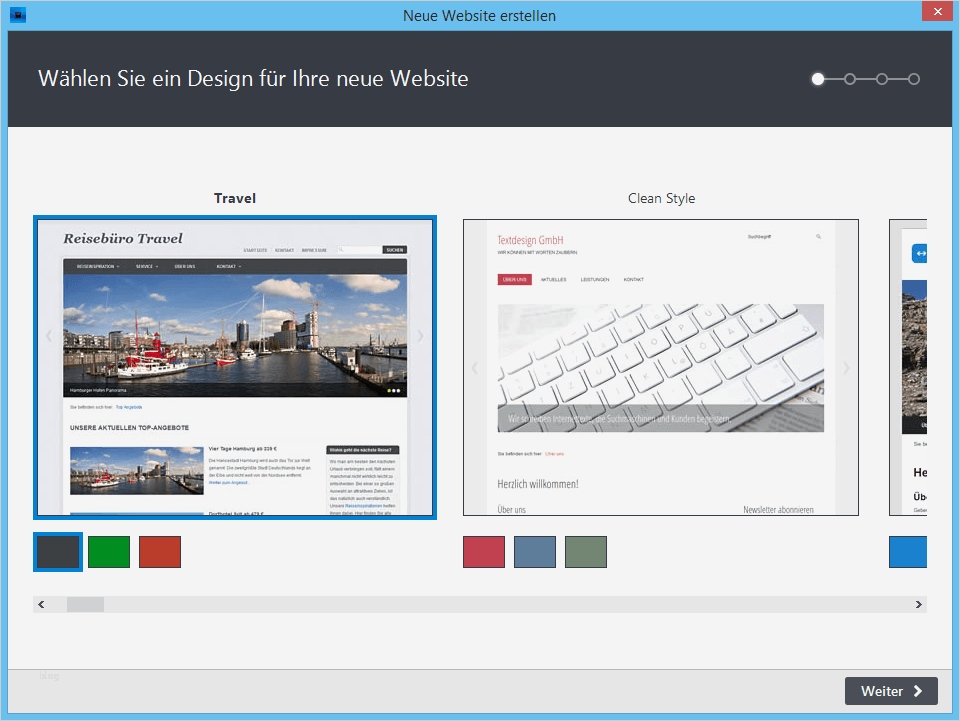Click the next slide arrow on the Travel preview
Screen dimensions: 960x721
tap(421, 336)
